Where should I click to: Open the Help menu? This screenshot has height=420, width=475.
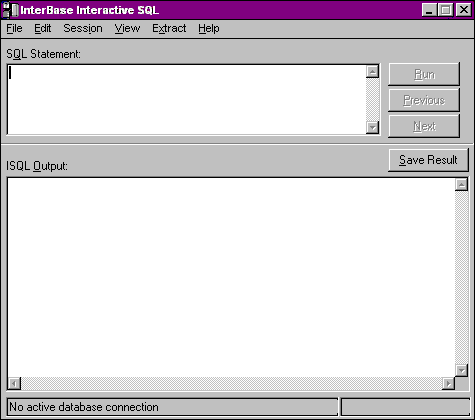point(209,28)
